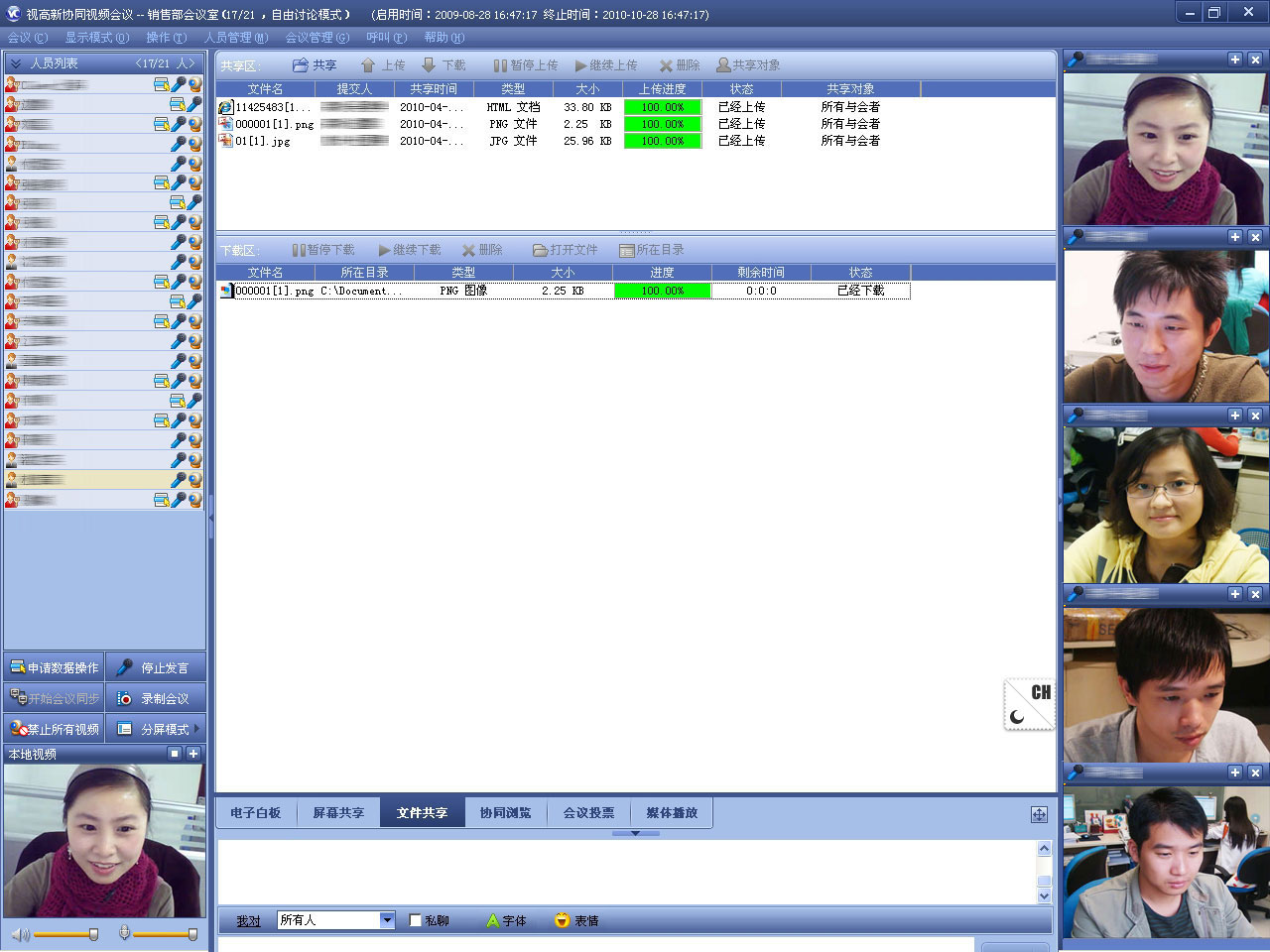Click the 共享对象 share target button
The height and width of the screenshot is (952, 1270).
point(748,65)
